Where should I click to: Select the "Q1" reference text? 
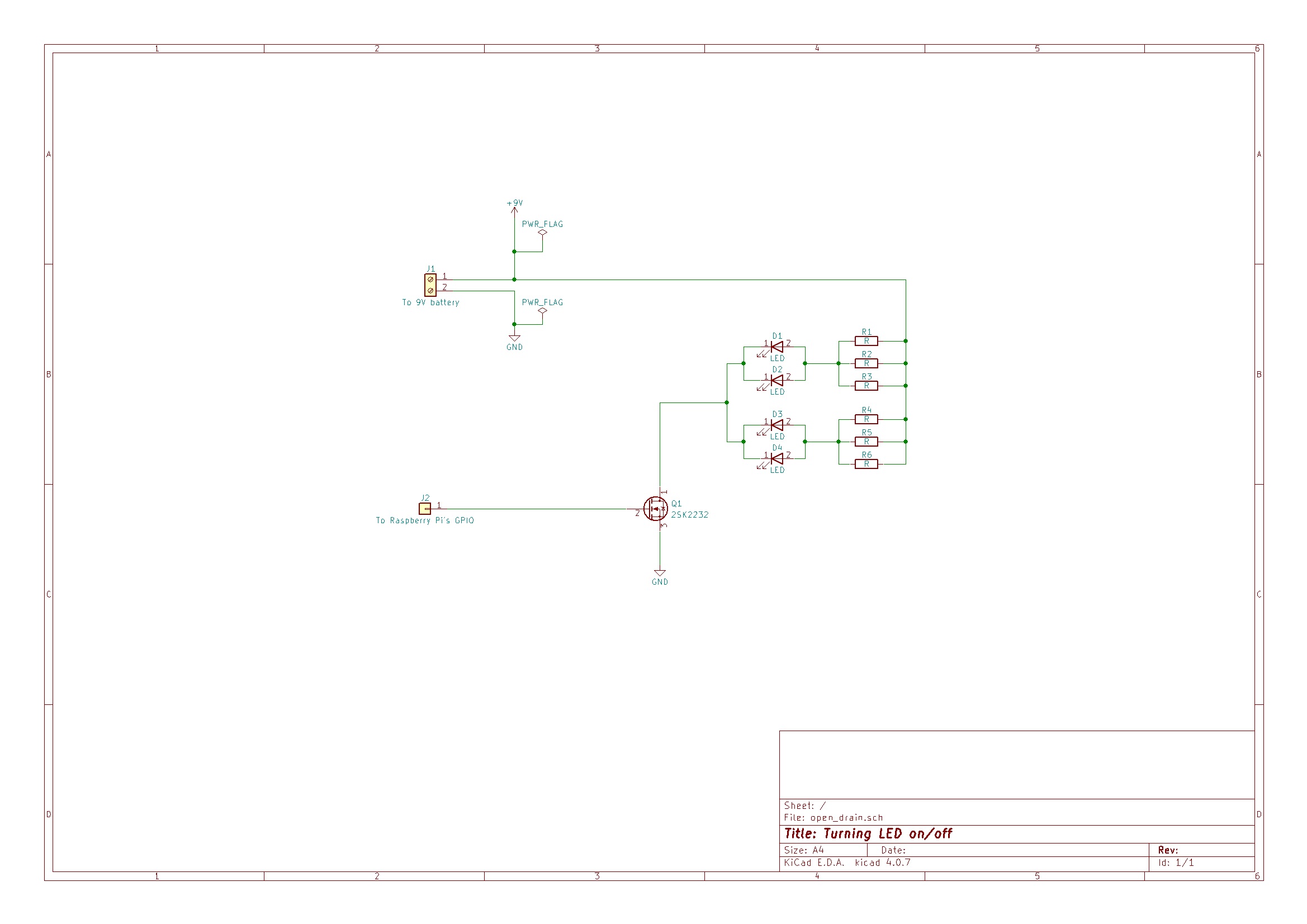(676, 504)
